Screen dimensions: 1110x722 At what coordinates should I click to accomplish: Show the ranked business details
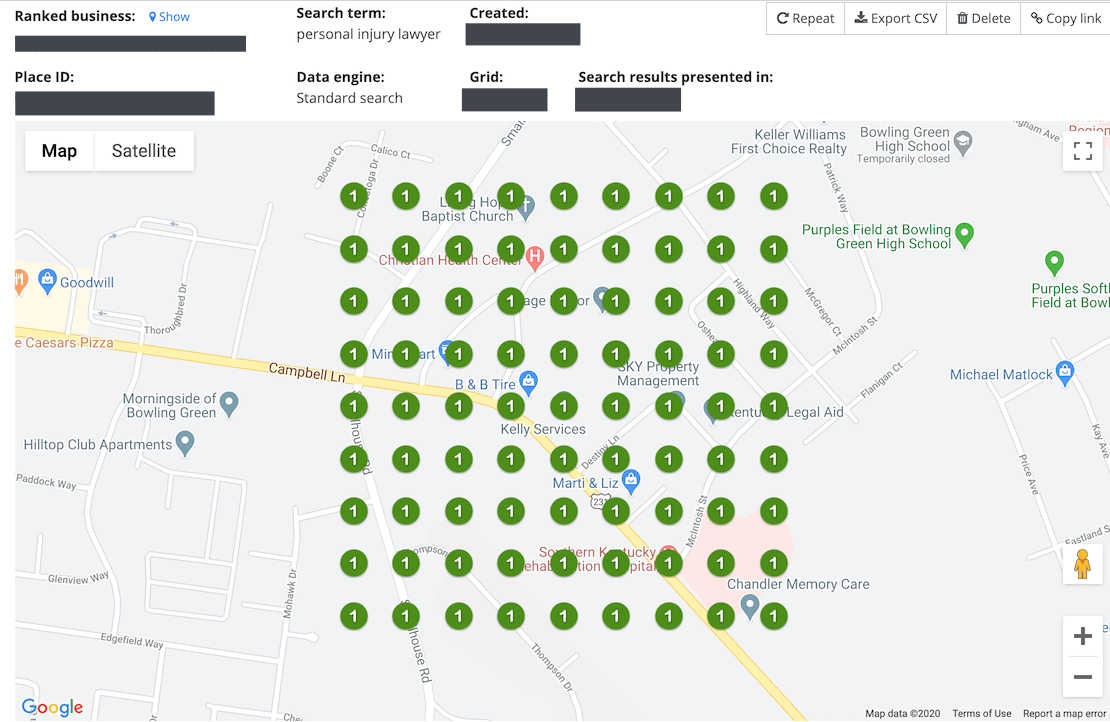coord(169,17)
